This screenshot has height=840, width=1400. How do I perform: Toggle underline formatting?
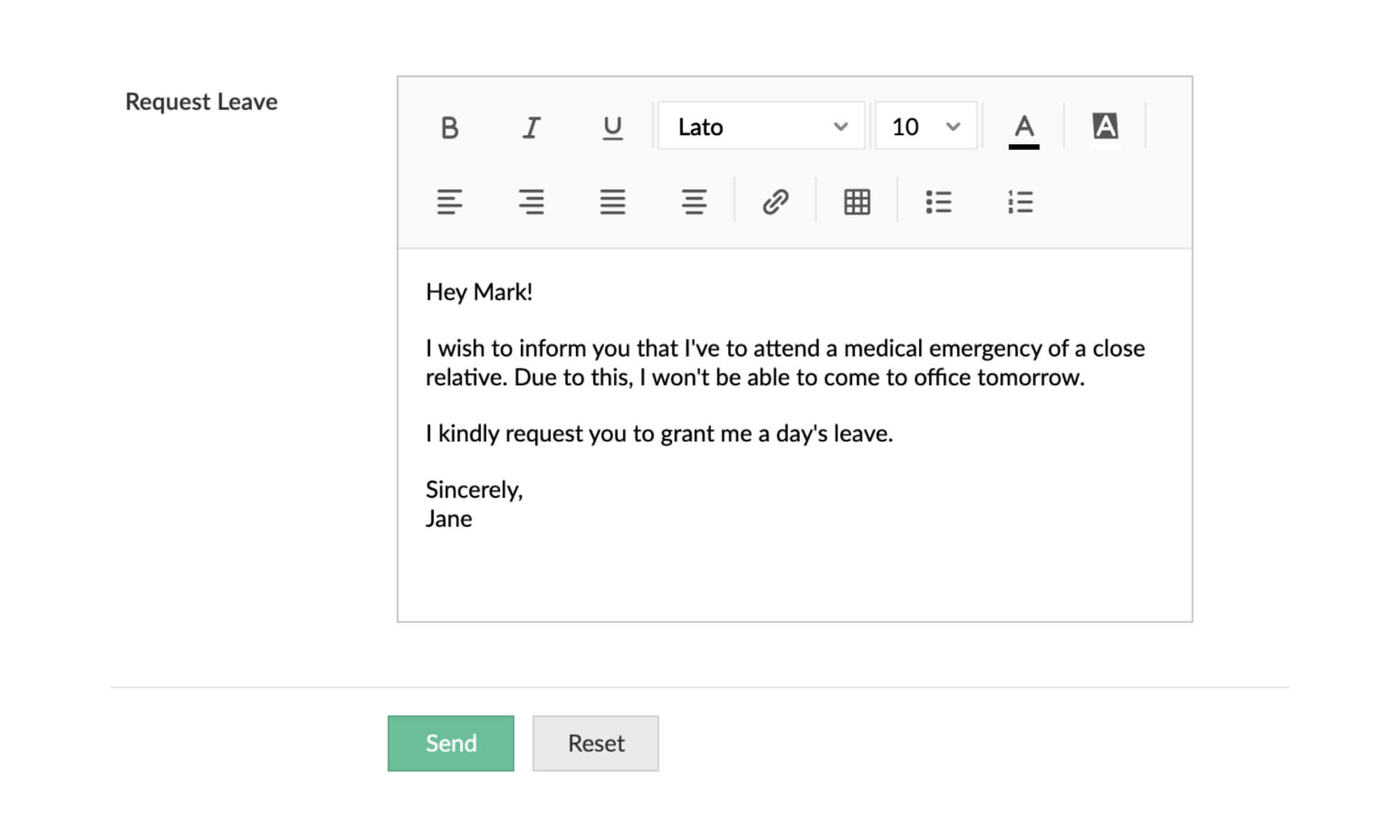coord(612,127)
